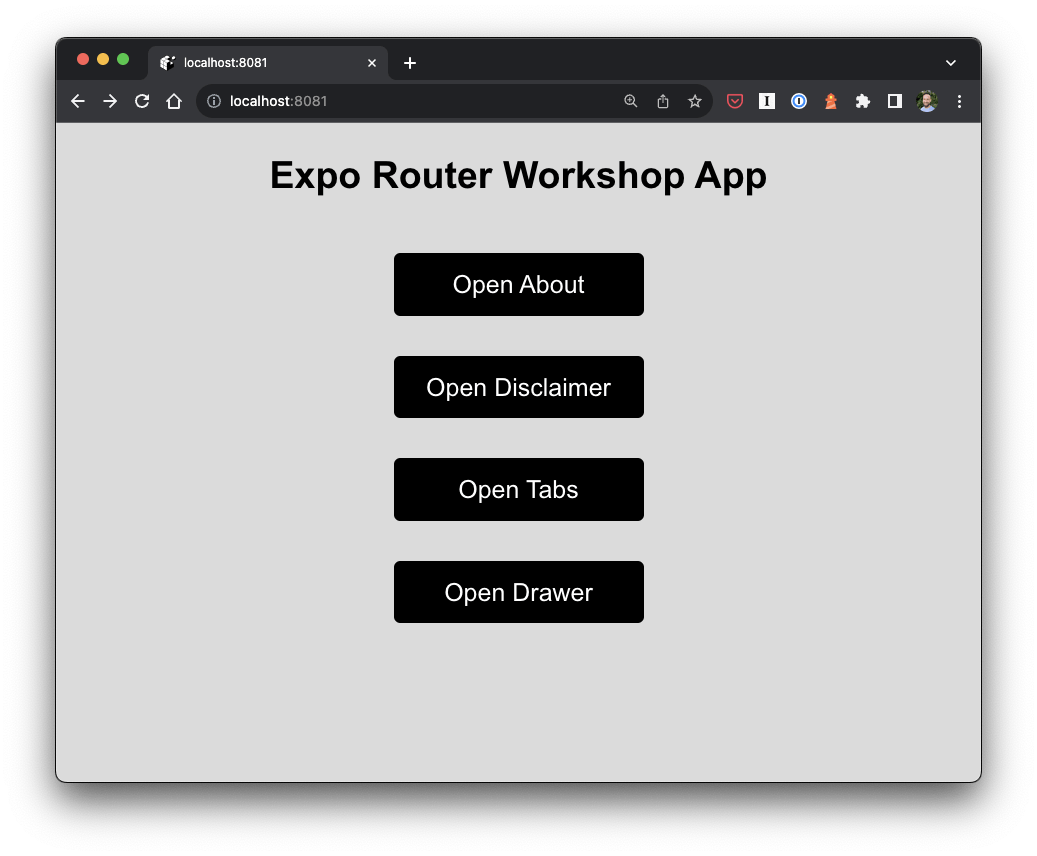This screenshot has width=1037, height=856.
Task: Share this page via share icon
Action: tap(663, 101)
